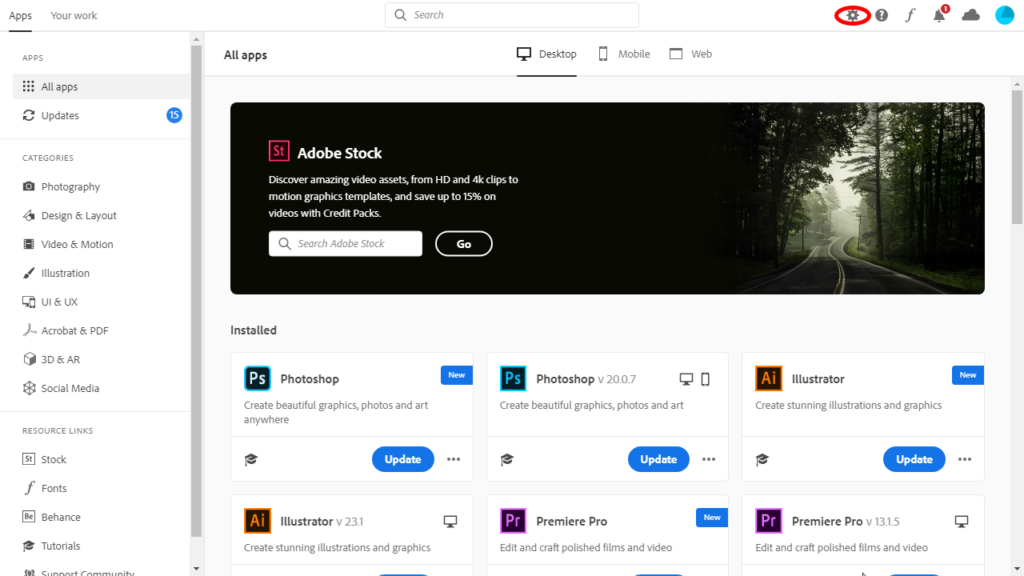
Task: Select the Mobile tab
Action: (x=624, y=54)
